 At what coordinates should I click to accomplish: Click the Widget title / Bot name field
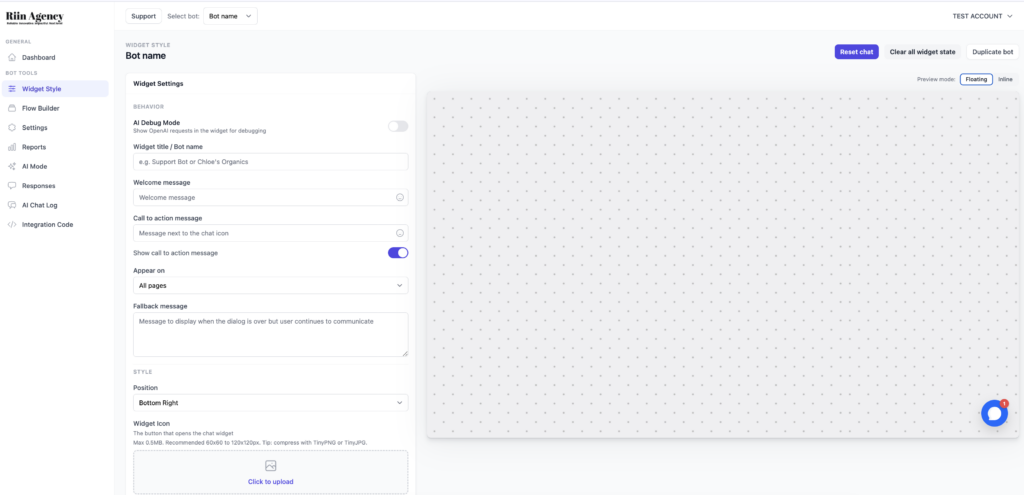[x=270, y=162]
